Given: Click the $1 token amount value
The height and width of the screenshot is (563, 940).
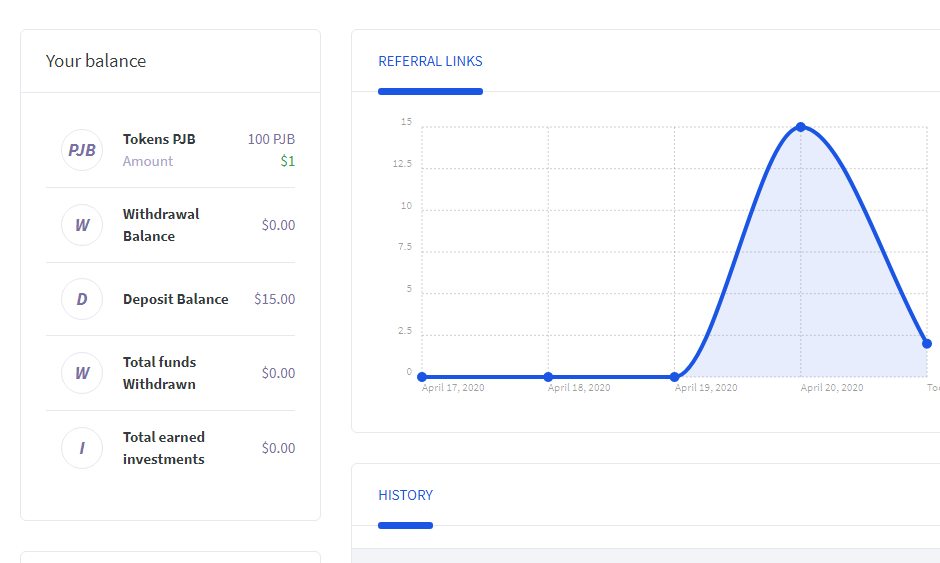Looking at the screenshot, I should point(287,161).
